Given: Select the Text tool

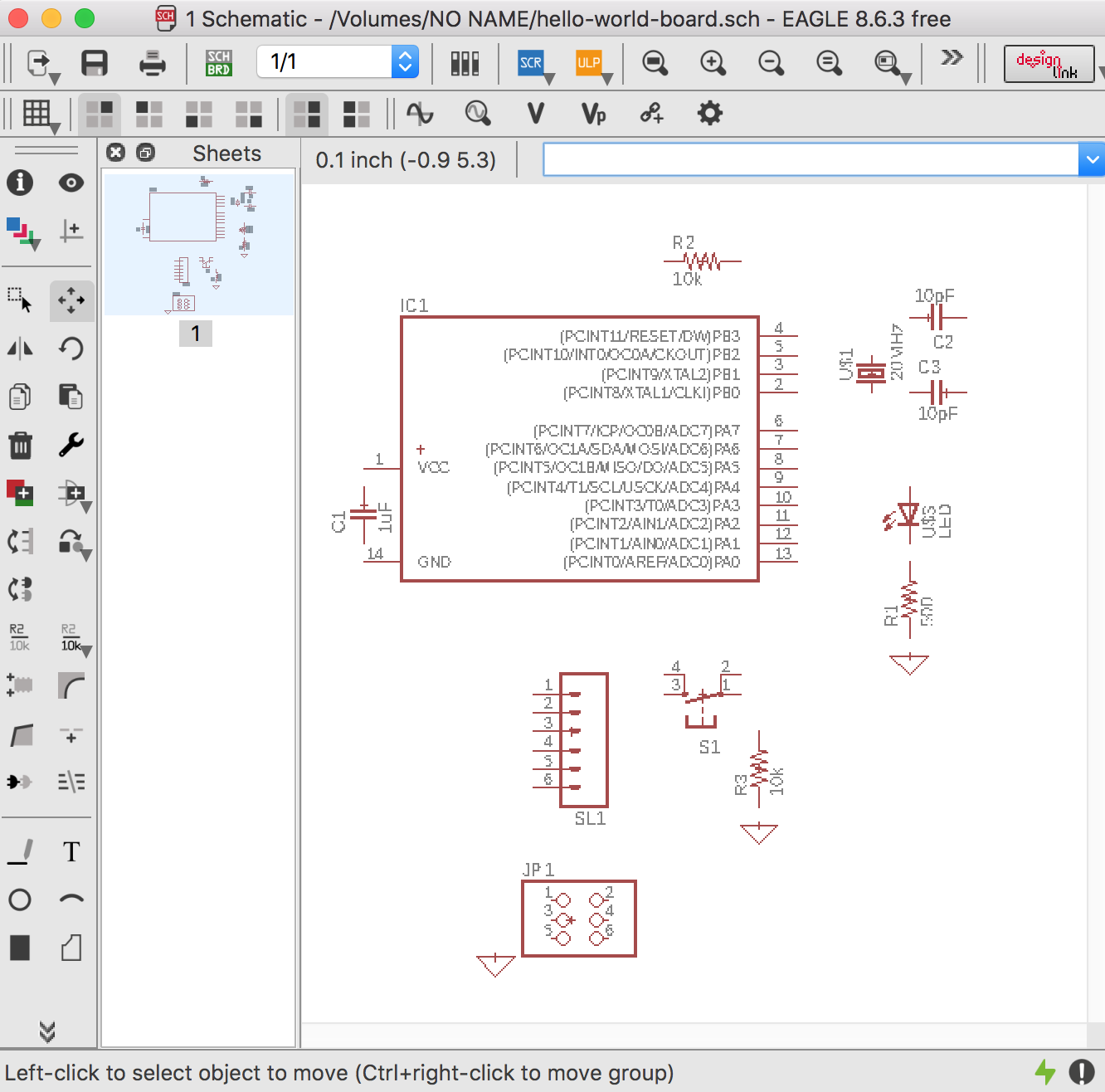Looking at the screenshot, I should click(x=71, y=852).
